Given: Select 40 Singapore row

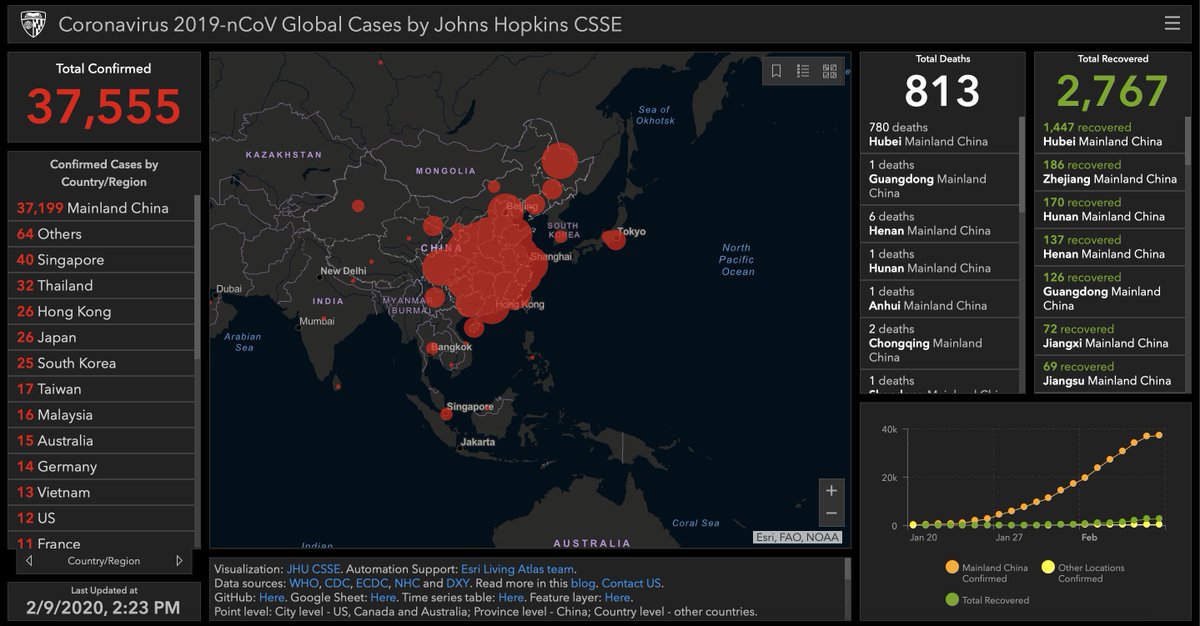Looking at the screenshot, I should coord(102,260).
